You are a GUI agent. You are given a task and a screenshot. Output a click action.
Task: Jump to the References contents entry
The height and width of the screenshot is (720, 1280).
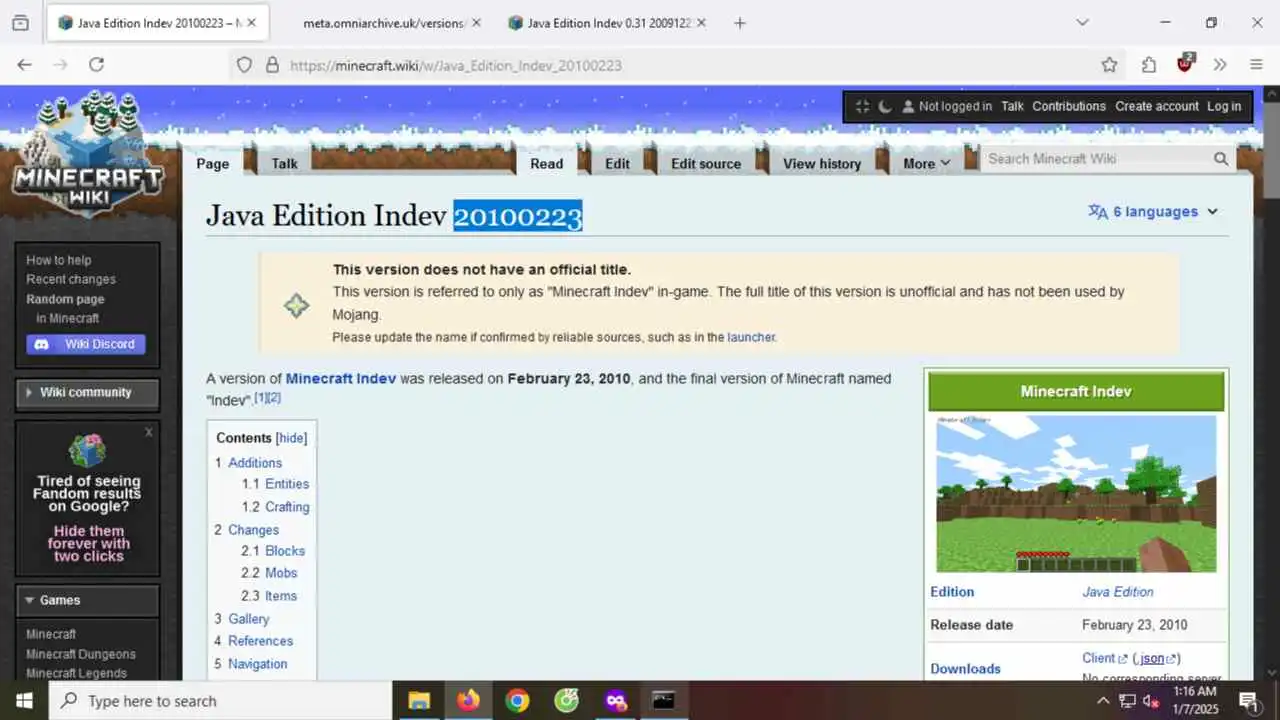click(x=261, y=641)
